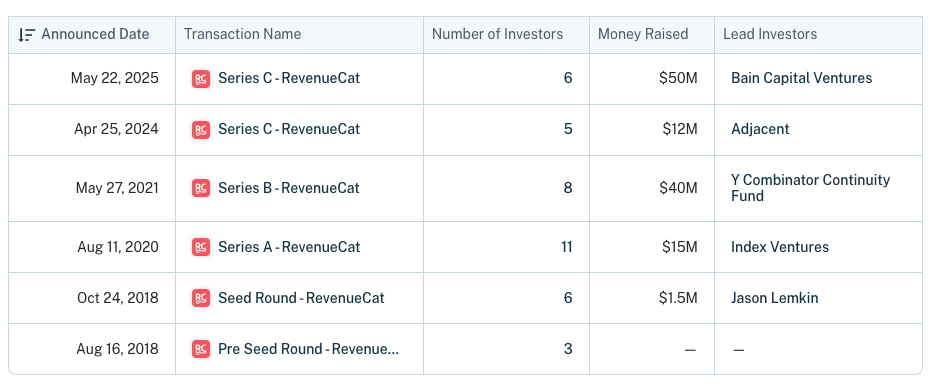Sort by Announced Date column header
This screenshot has width=935, height=388.
pos(95,34)
